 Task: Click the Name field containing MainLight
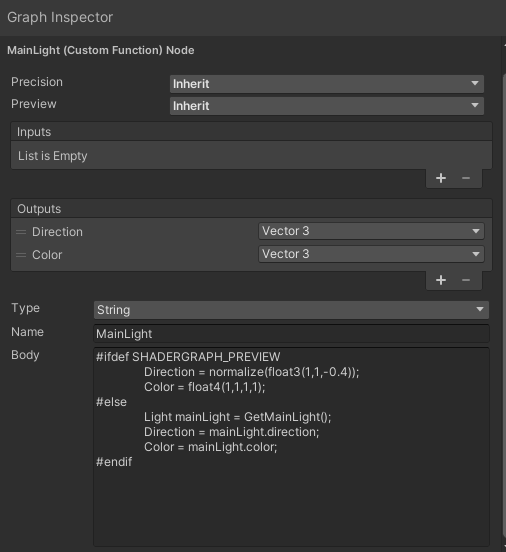[291, 334]
